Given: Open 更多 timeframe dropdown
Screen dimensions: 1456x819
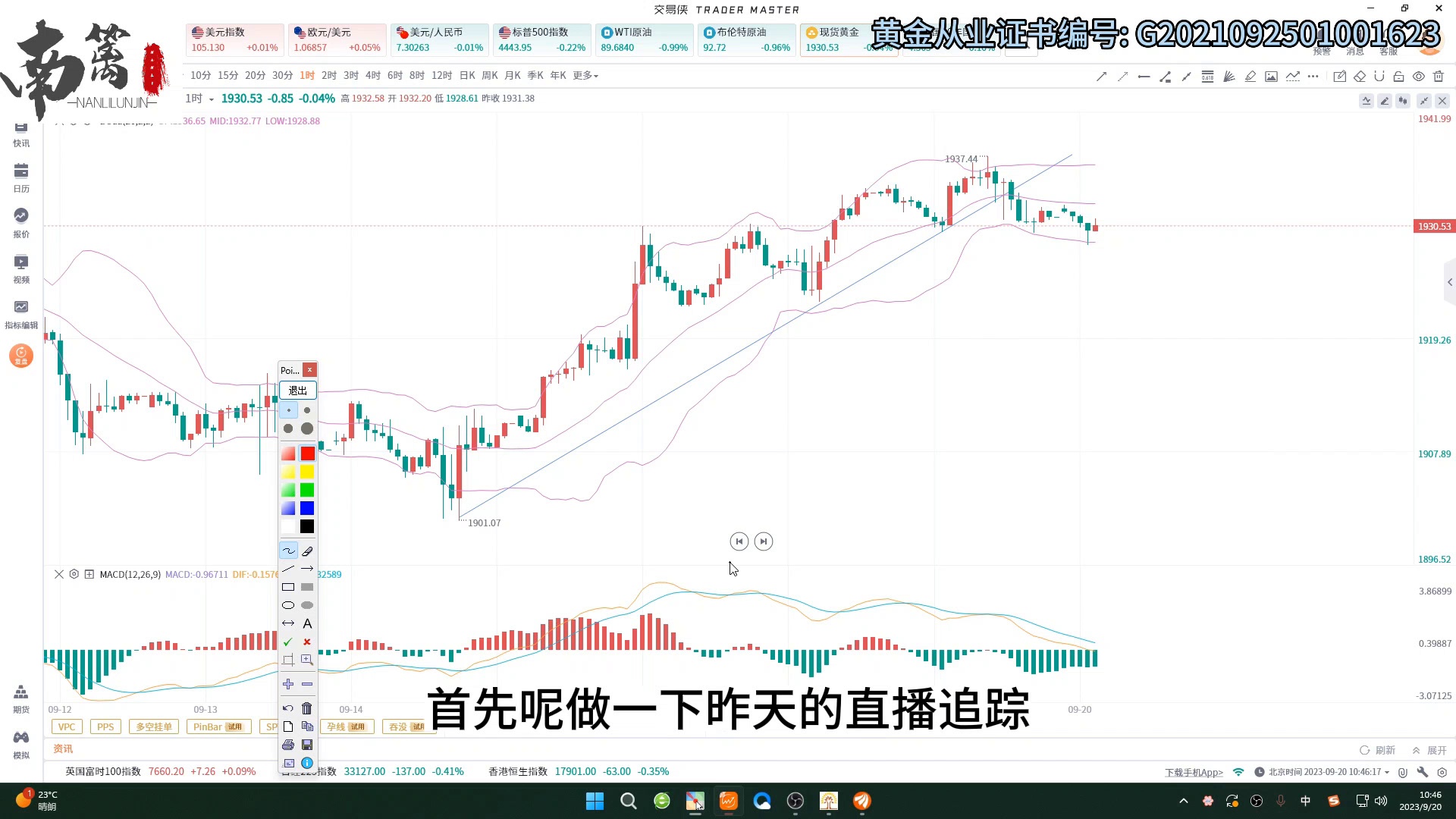Looking at the screenshot, I should coord(585,76).
